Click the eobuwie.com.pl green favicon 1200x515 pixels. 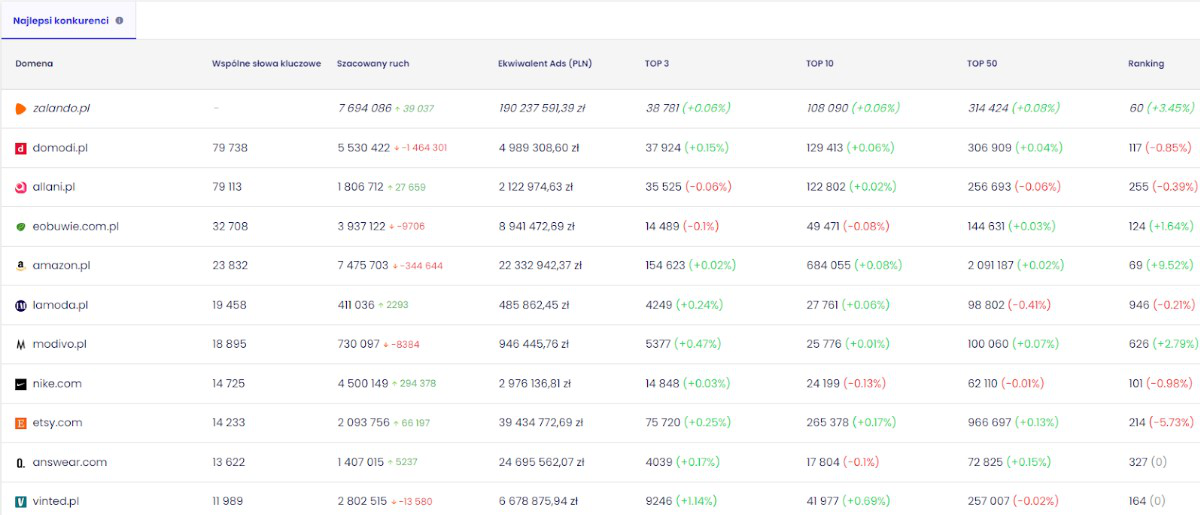point(21,227)
